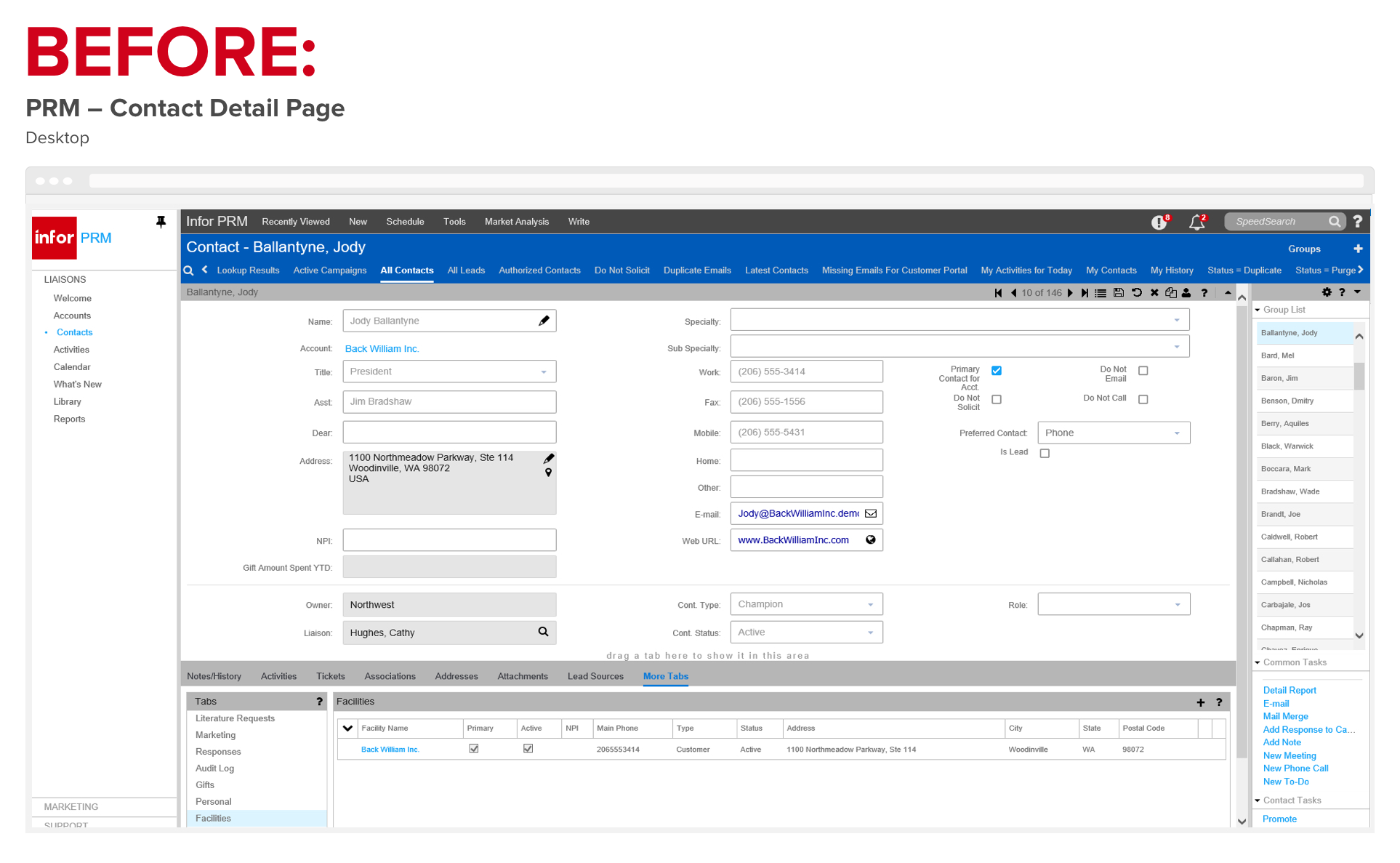
Task: Uncheck Primary Contact for Acct
Action: [997, 371]
